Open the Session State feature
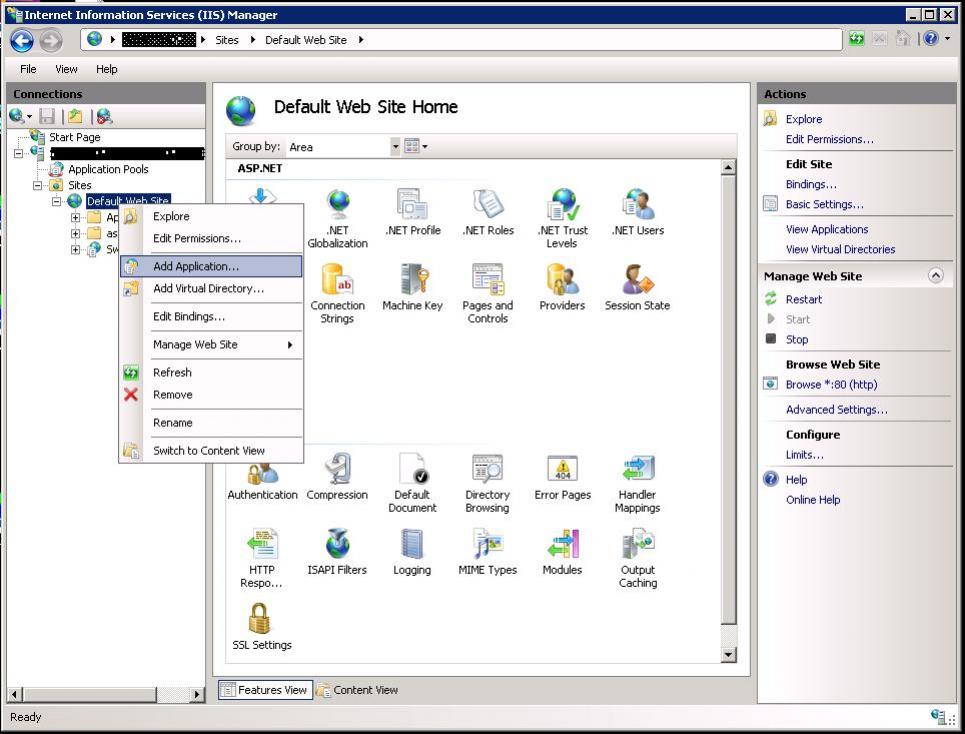965x734 pixels. click(x=637, y=287)
